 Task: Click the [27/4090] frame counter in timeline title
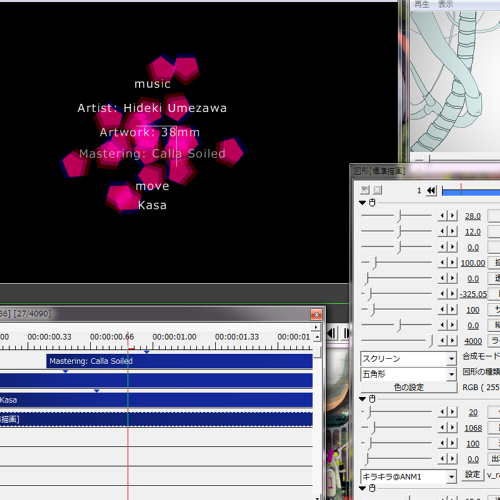point(32,314)
